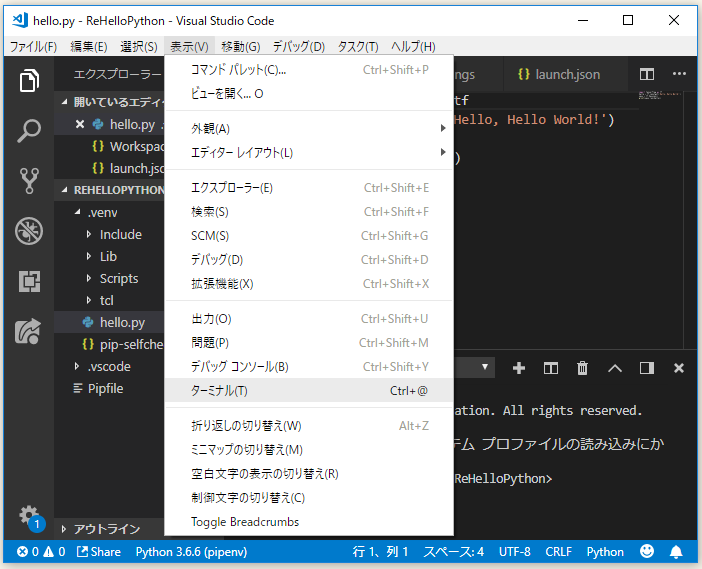Viewport: 702px width, 569px height.
Task: Open the Extensions view in activity bar
Action: click(30, 281)
